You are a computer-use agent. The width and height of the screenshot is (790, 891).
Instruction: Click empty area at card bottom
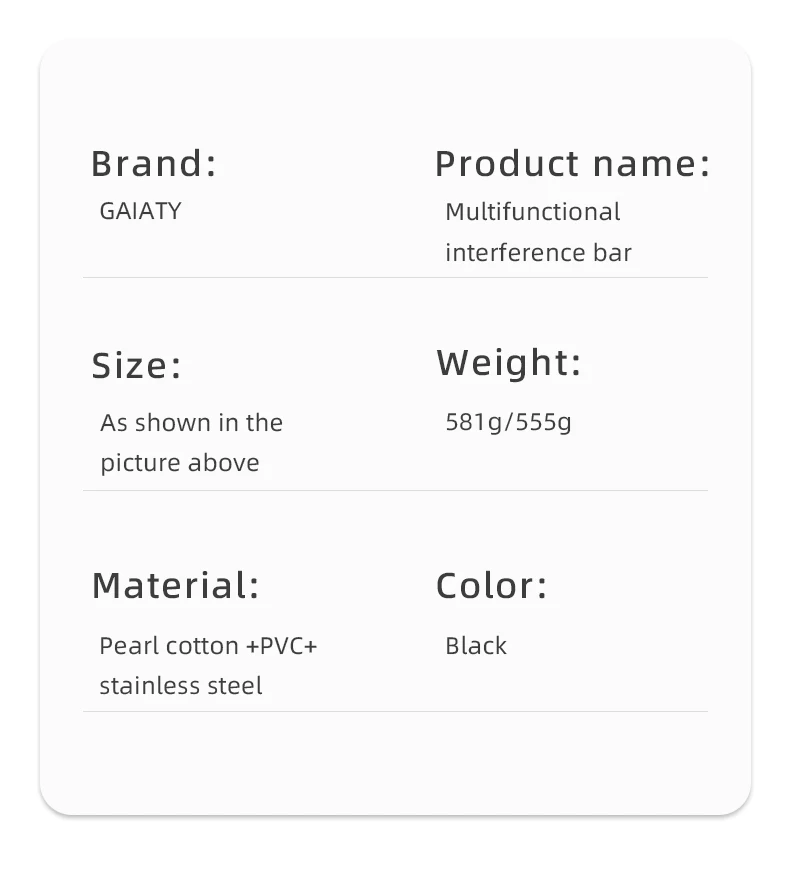coord(395,765)
